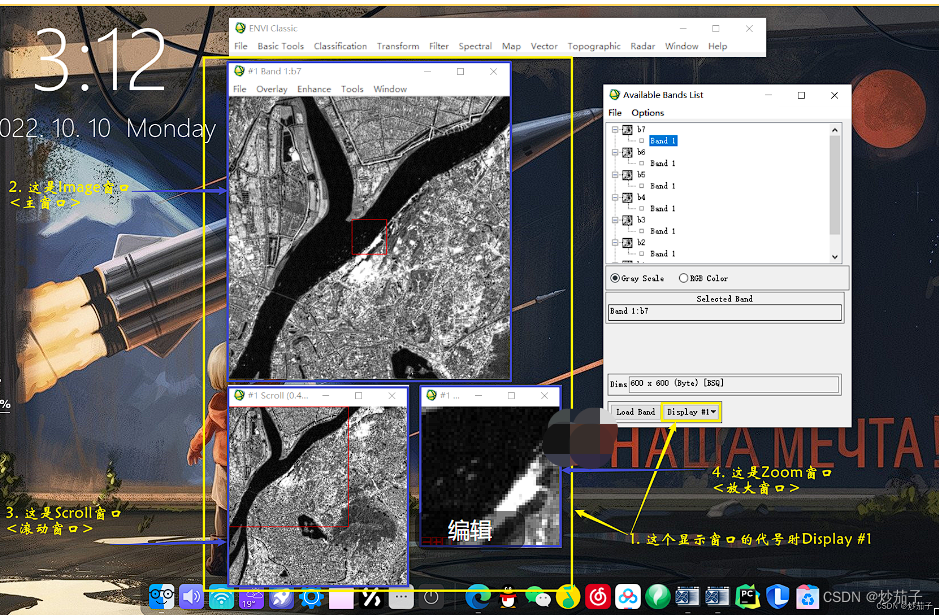Open the Enhance menu in the Image window
This screenshot has height=615, width=939.
[314, 89]
